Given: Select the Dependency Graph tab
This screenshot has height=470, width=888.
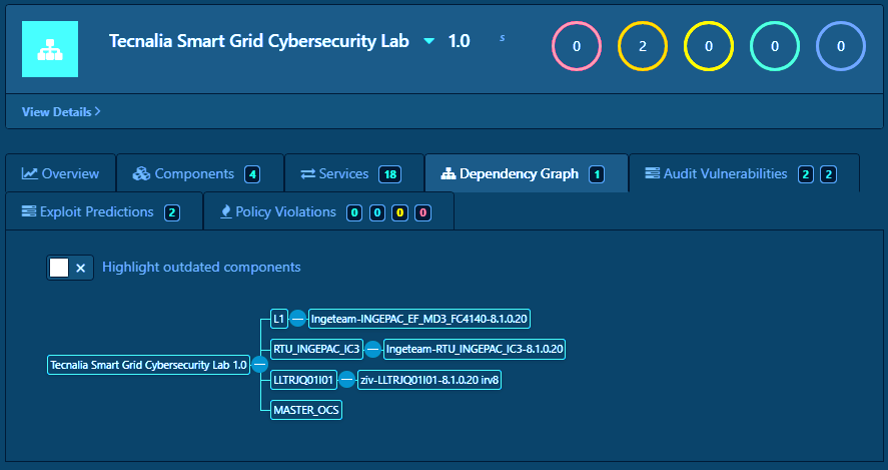Looking at the screenshot, I should tap(527, 173).
